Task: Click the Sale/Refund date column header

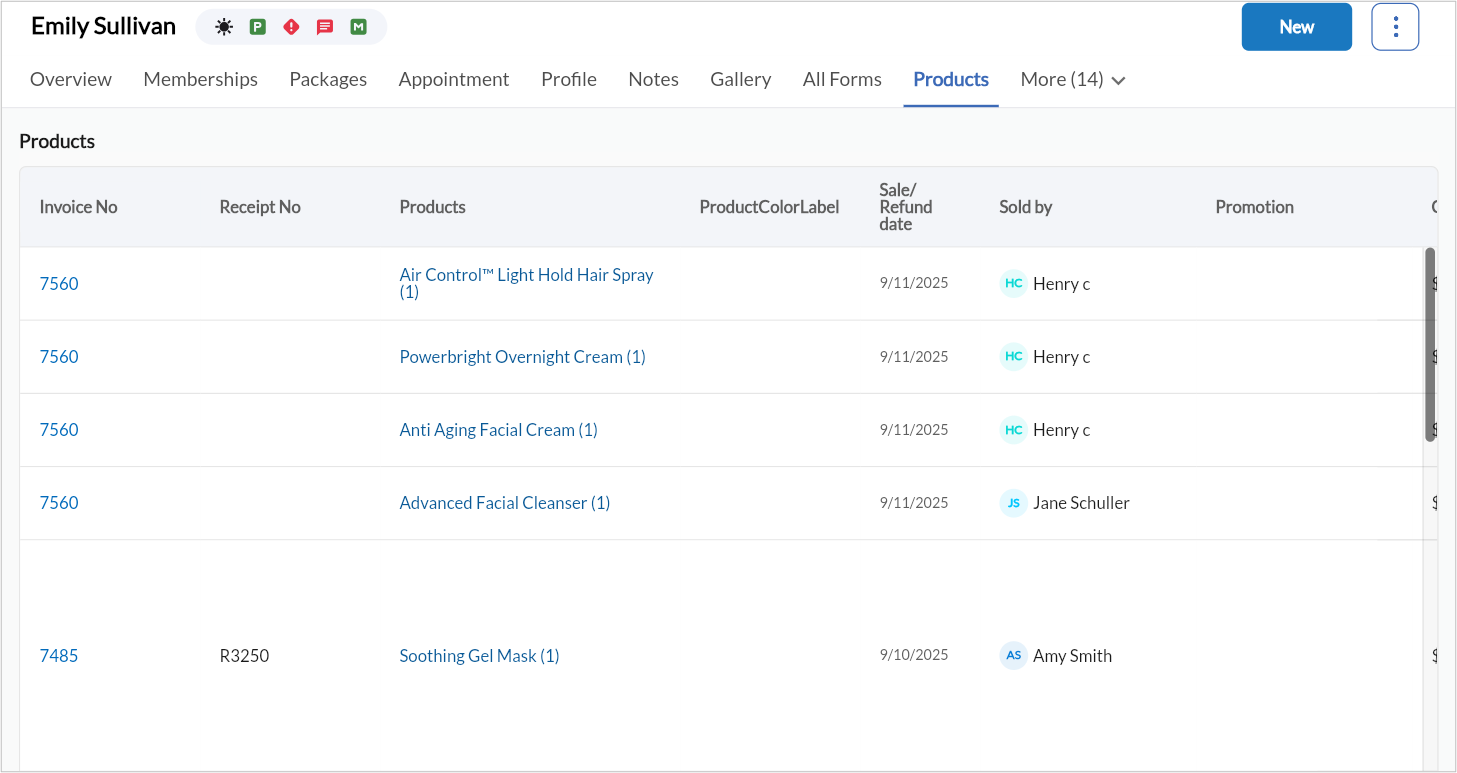Action: pyautogui.click(x=906, y=207)
